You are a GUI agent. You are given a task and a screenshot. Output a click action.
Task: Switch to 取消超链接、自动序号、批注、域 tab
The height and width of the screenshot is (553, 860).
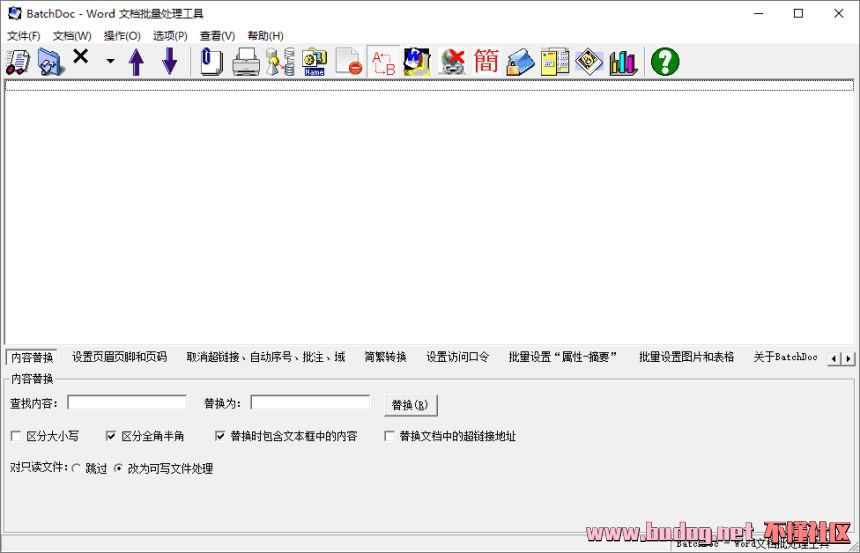265,357
